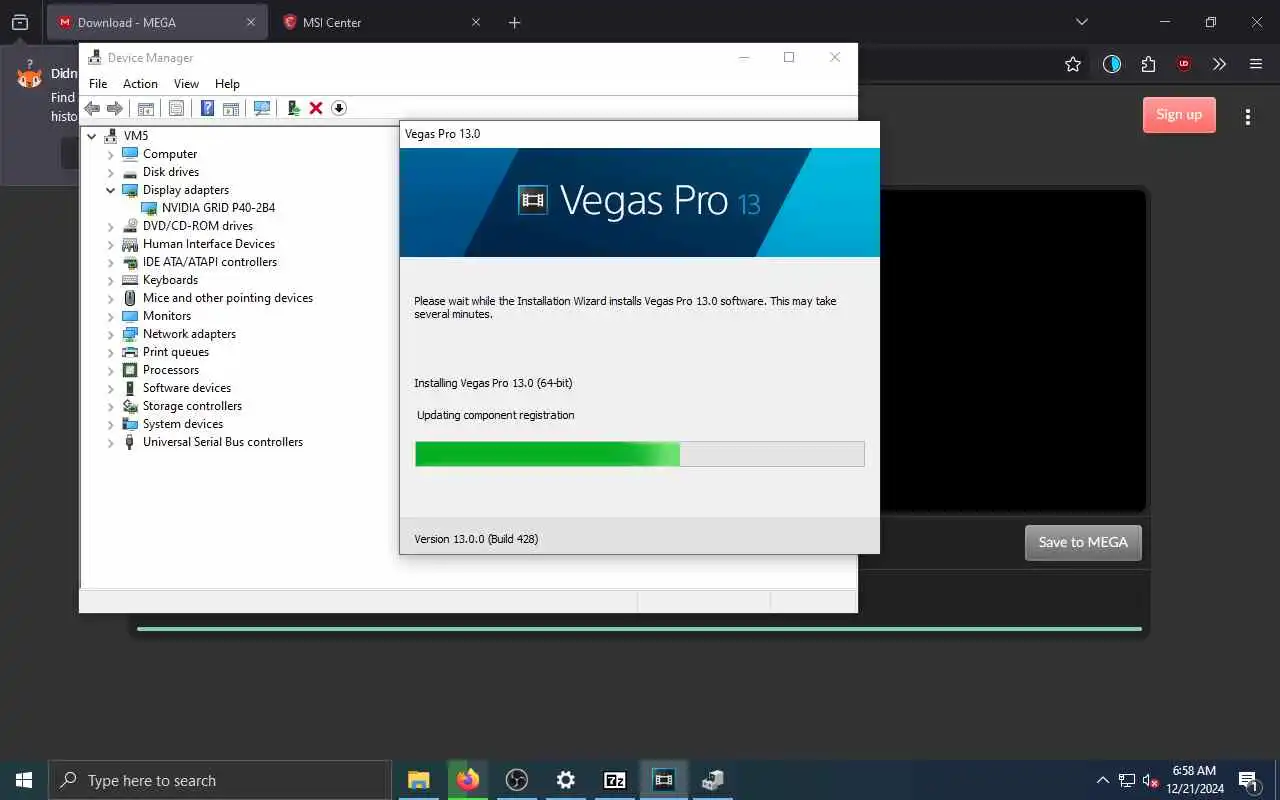Collapse the Display adapters category

pyautogui.click(x=111, y=190)
